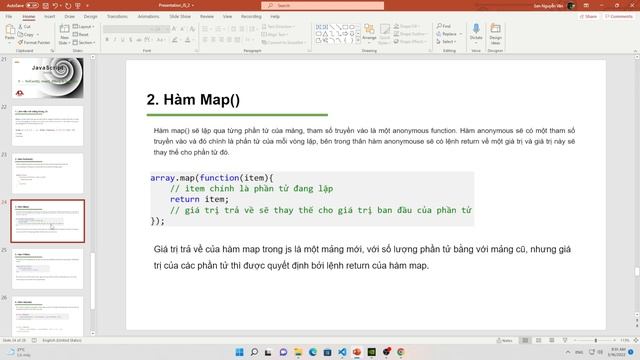Start presentation from beginning via quick access icon

78,6
